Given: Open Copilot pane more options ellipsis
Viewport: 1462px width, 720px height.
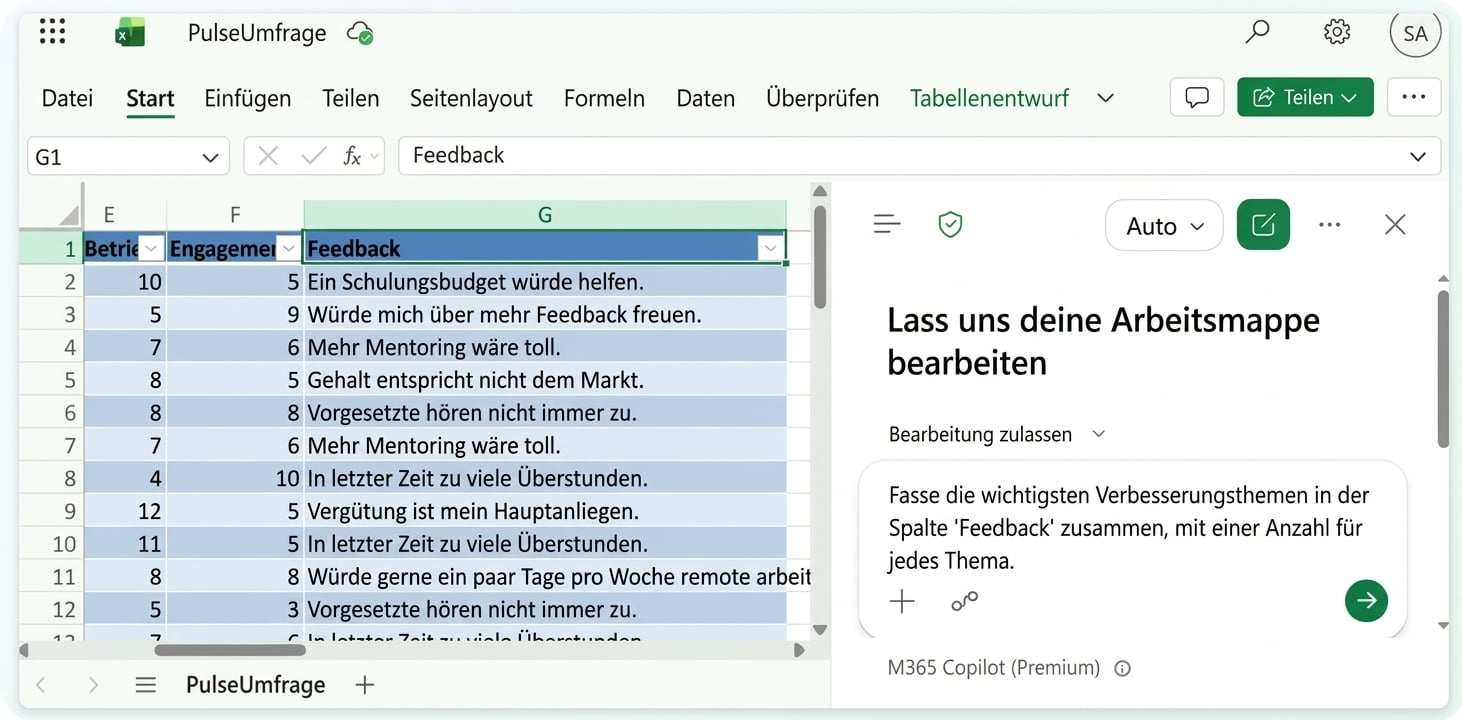Looking at the screenshot, I should [x=1330, y=225].
